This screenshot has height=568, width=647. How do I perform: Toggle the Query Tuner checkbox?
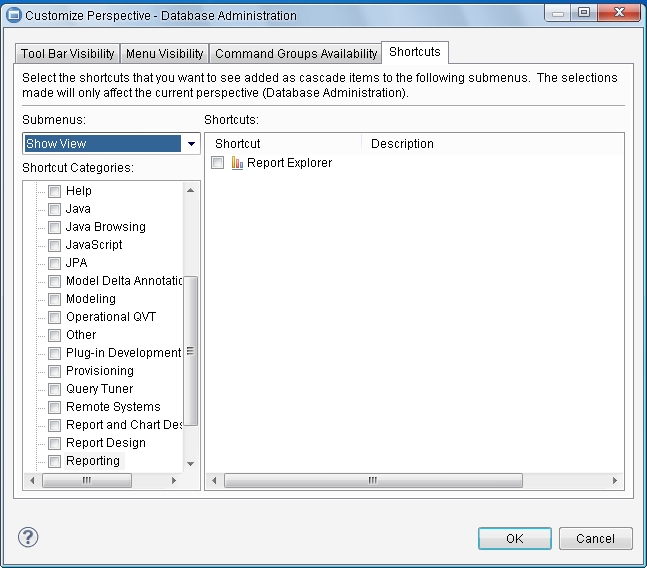55,389
